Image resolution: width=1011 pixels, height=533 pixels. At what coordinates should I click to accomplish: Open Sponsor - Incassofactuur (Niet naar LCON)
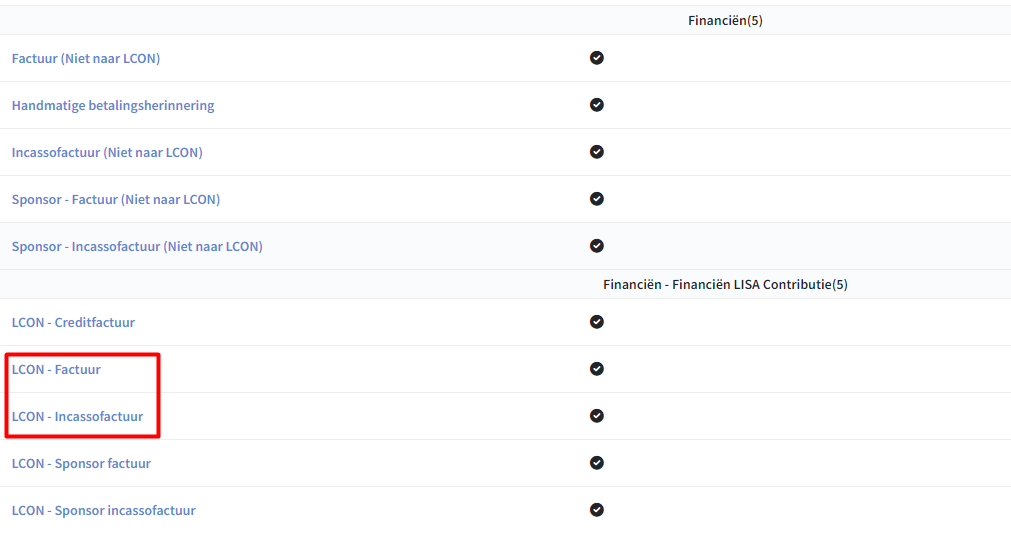pyautogui.click(x=137, y=247)
